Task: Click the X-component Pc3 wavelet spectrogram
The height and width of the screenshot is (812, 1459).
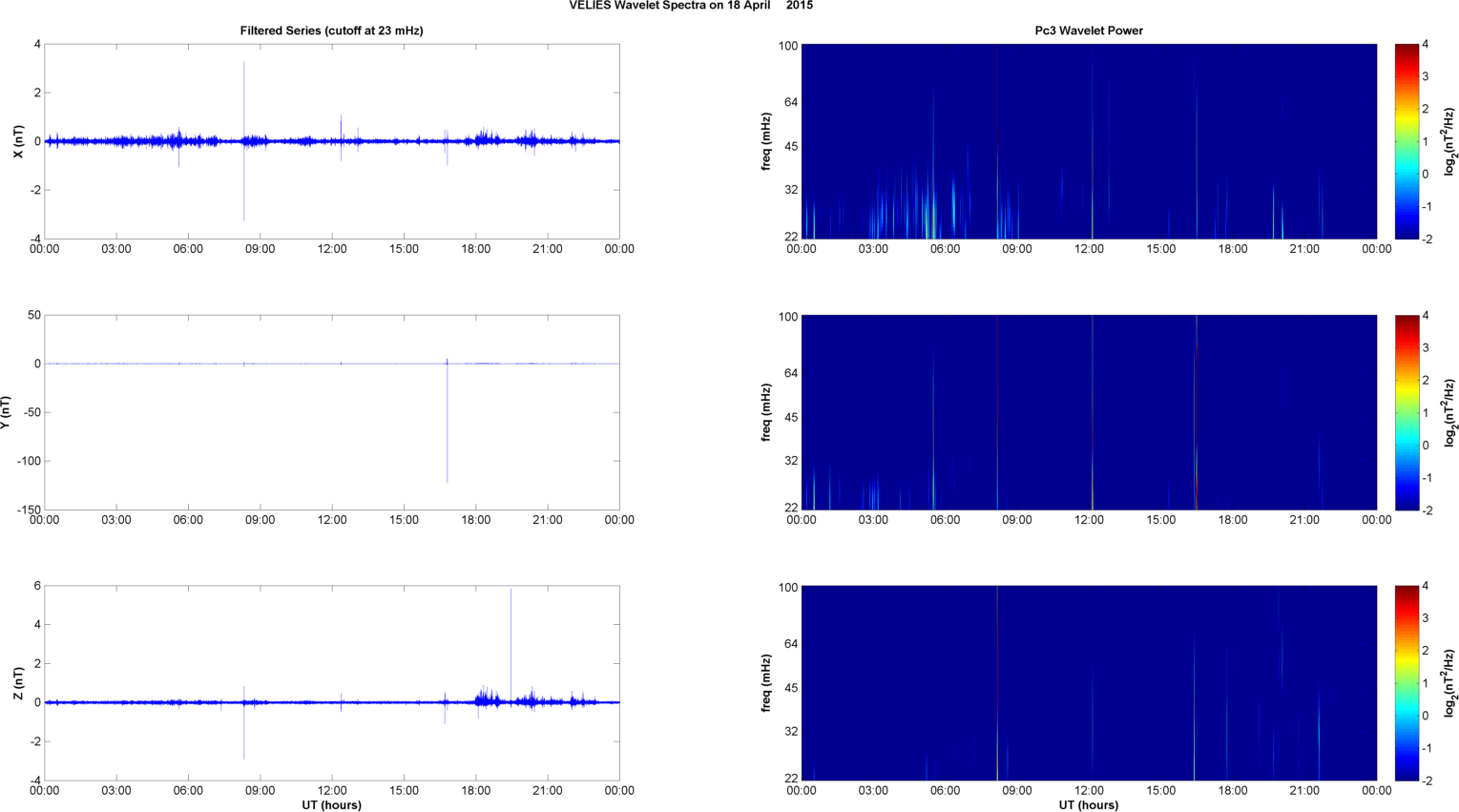Action: pos(1089,141)
